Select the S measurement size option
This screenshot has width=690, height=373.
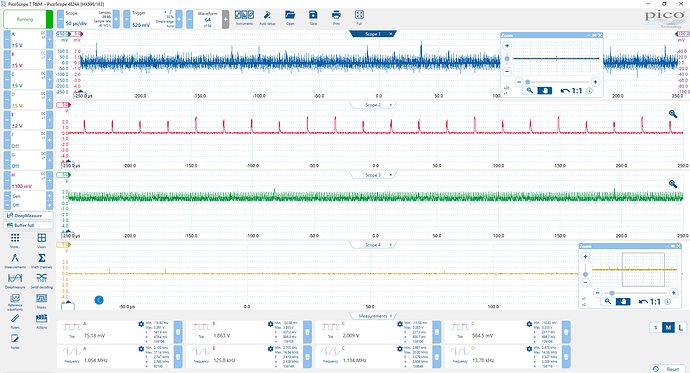(x=656, y=328)
